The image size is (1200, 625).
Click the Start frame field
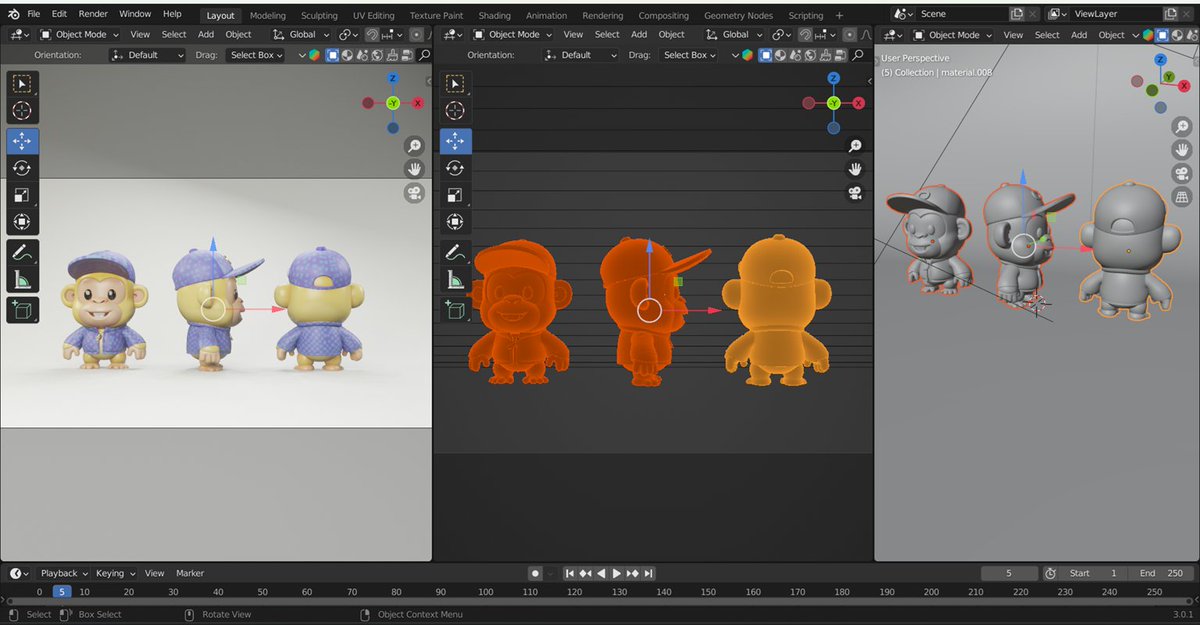[x=1094, y=573]
